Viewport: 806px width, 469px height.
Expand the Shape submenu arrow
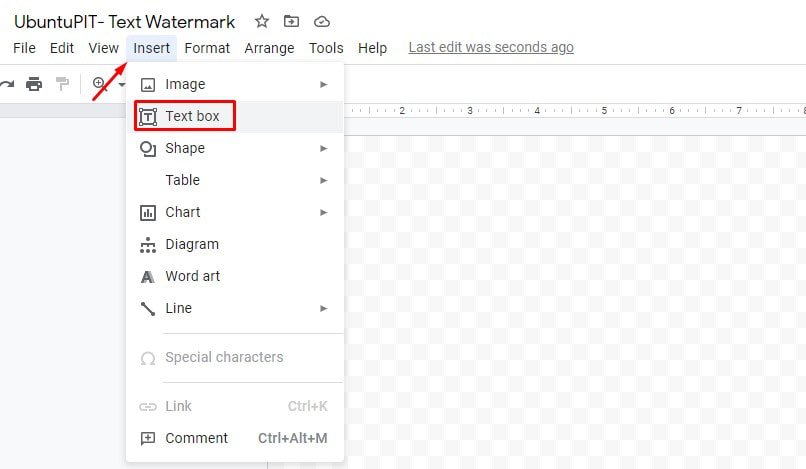(323, 149)
